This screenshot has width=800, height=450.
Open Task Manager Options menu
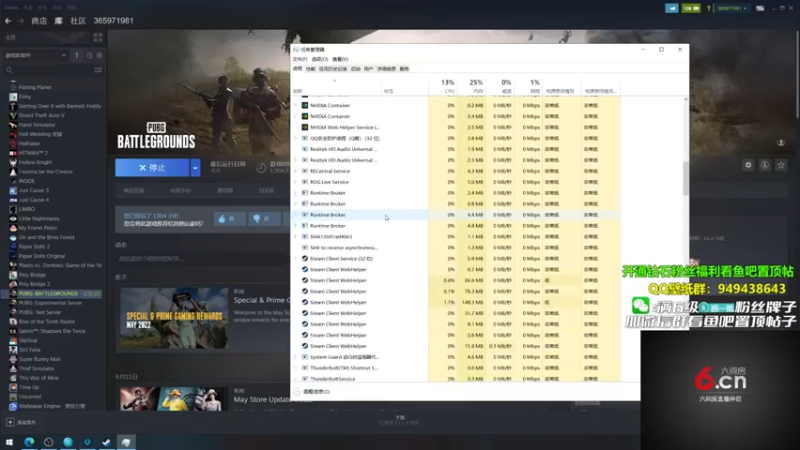tap(319, 59)
